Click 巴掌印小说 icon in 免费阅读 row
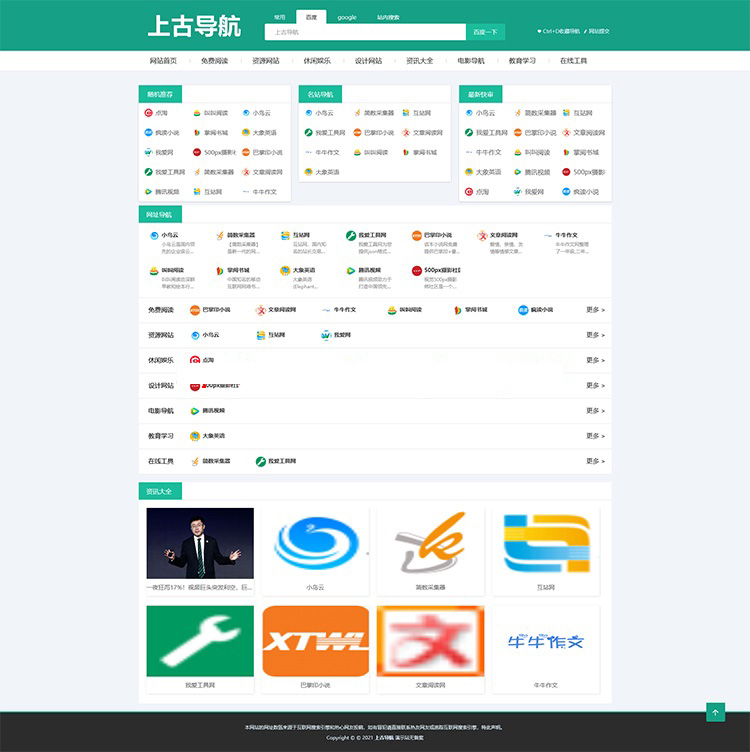 [x=195, y=310]
